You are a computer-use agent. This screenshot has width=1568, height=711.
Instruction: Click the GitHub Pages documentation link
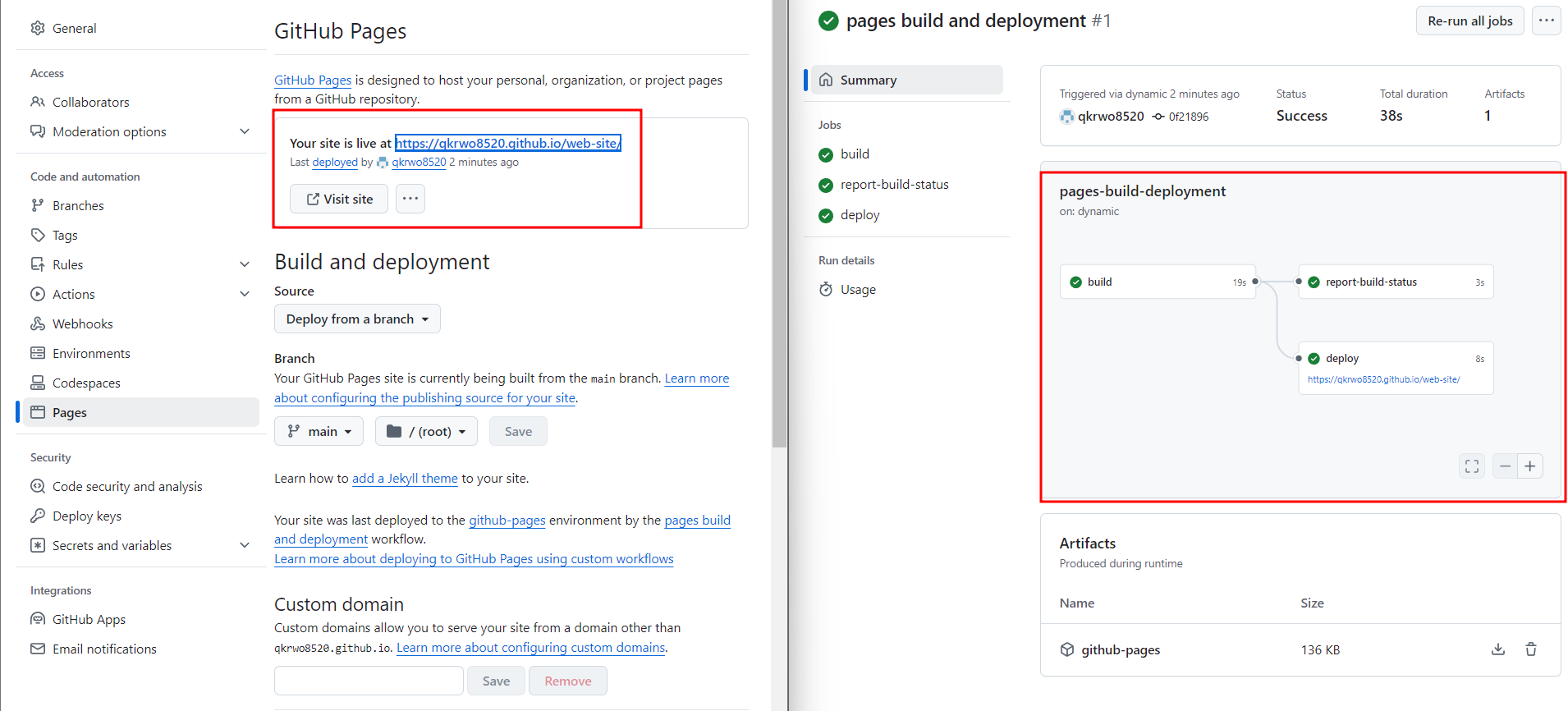point(313,80)
